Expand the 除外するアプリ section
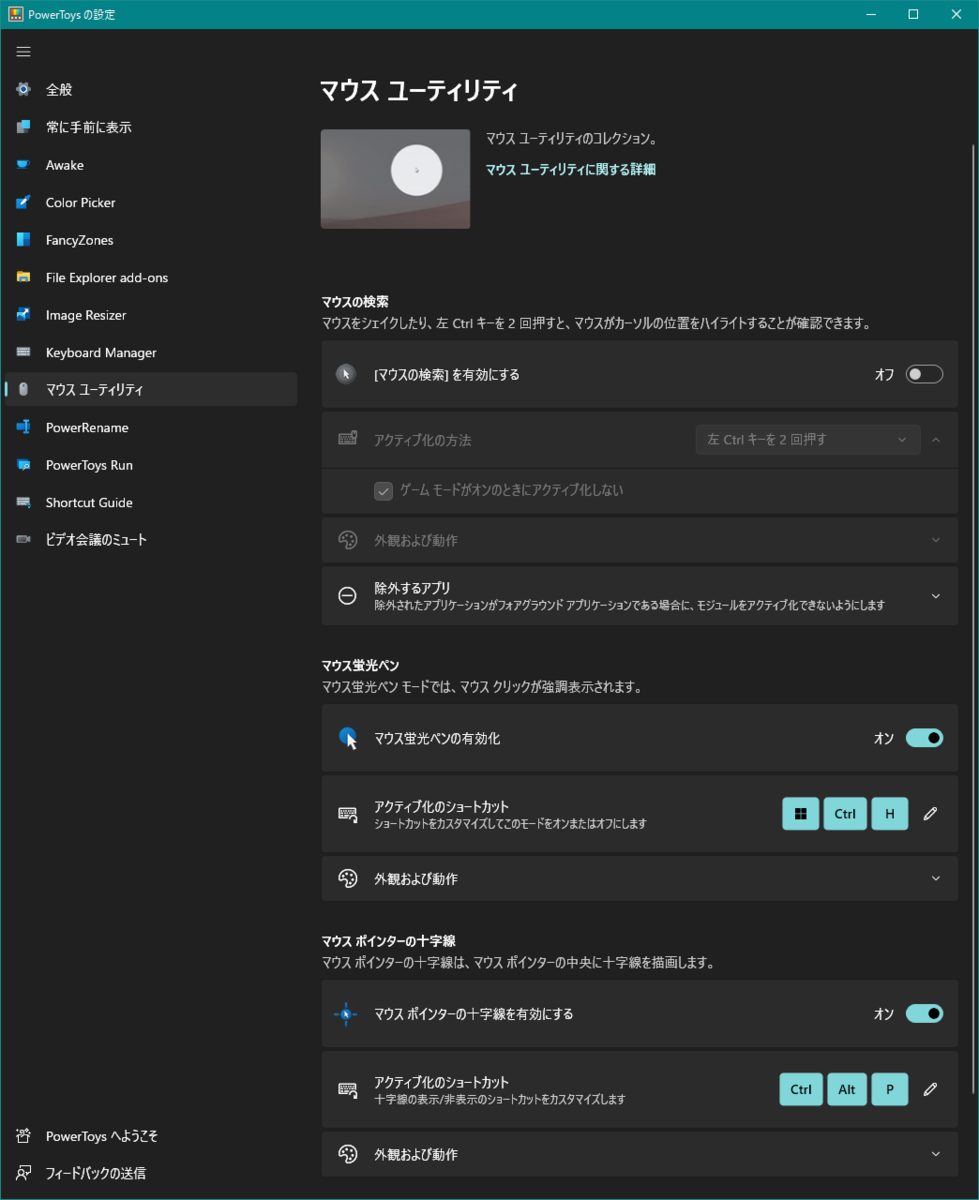Image resolution: width=979 pixels, height=1200 pixels. (936, 596)
